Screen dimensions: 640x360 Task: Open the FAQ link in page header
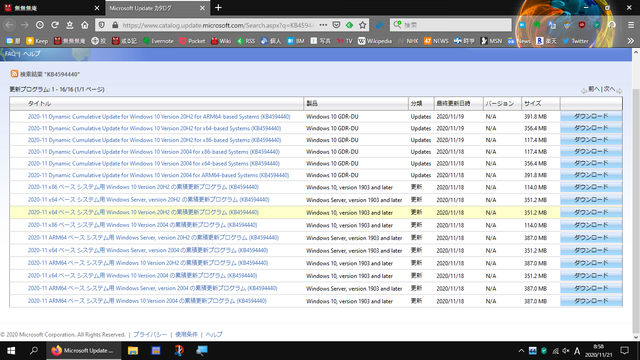pos(11,54)
